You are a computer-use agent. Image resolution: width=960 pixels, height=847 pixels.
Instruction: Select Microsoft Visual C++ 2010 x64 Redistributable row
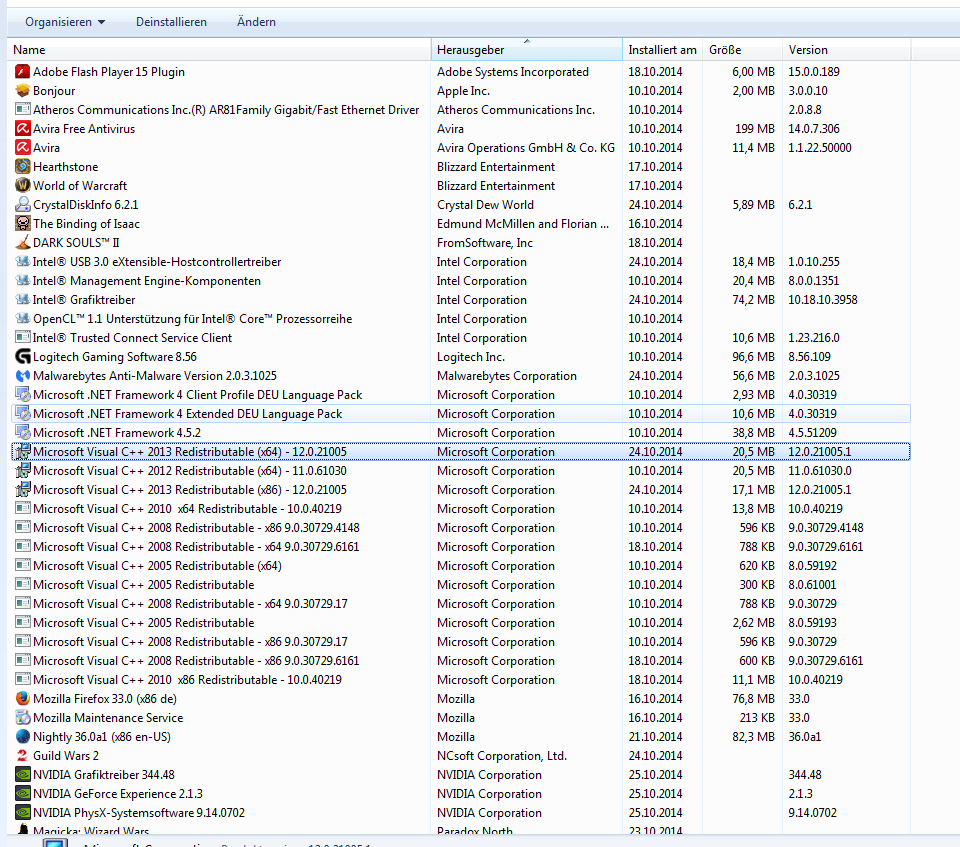[x=461, y=508]
